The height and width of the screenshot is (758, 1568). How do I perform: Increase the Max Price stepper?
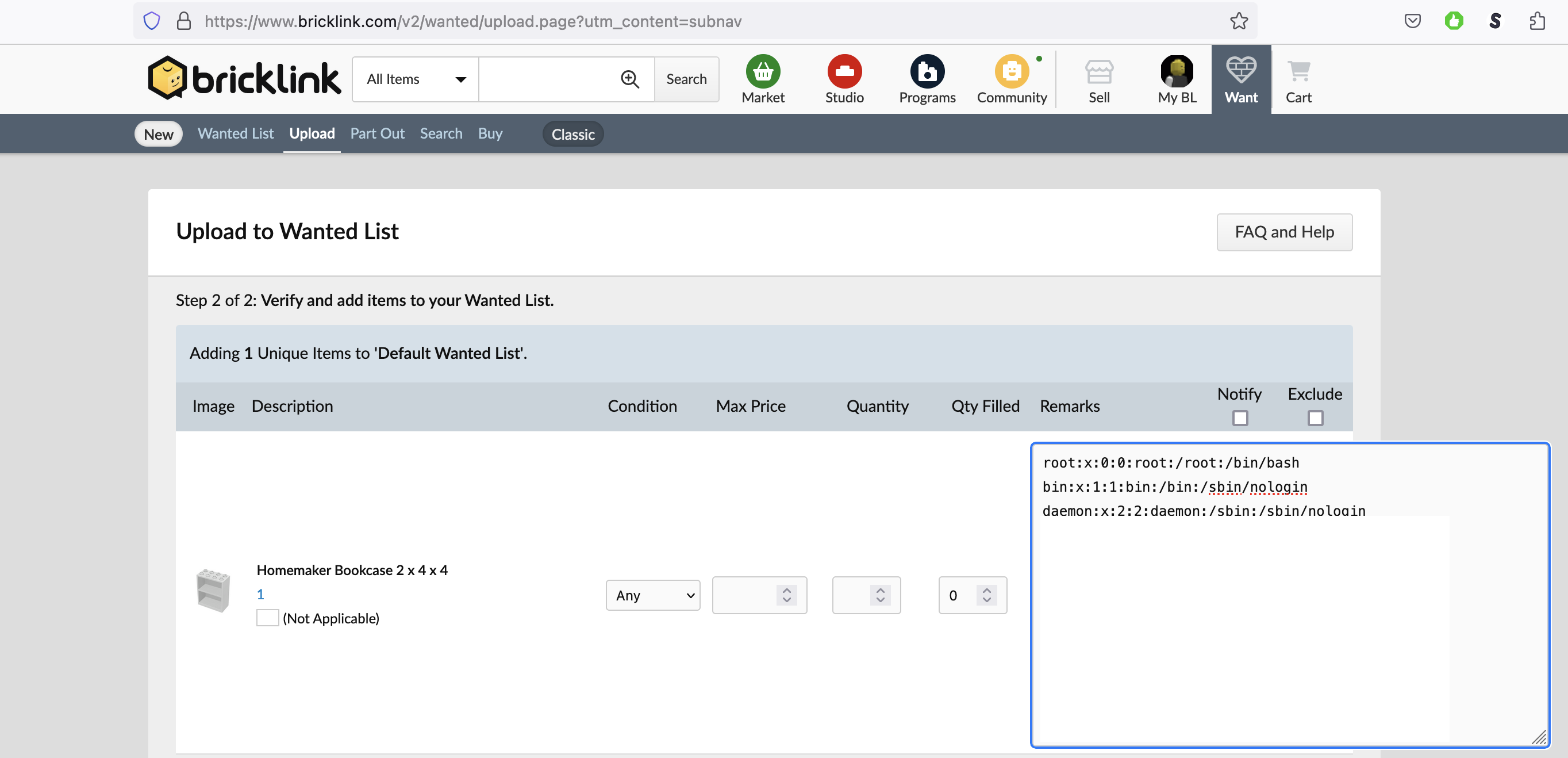786,589
